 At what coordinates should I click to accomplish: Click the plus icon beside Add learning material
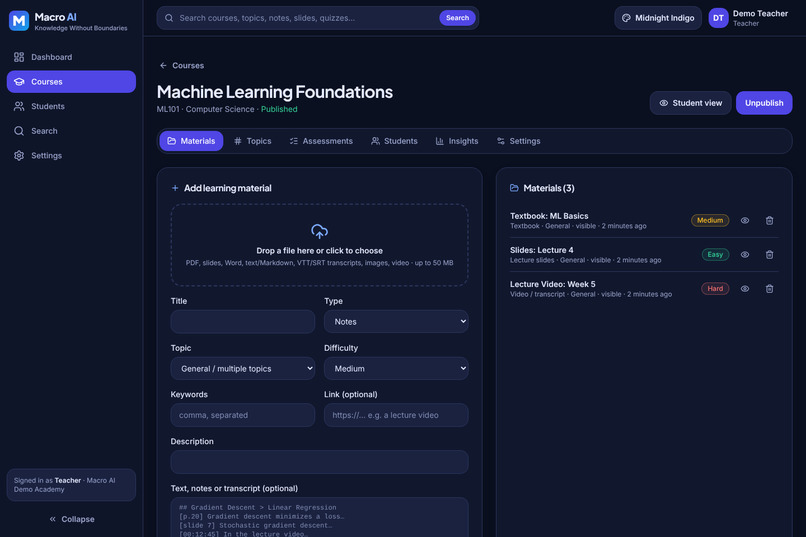[x=175, y=188]
